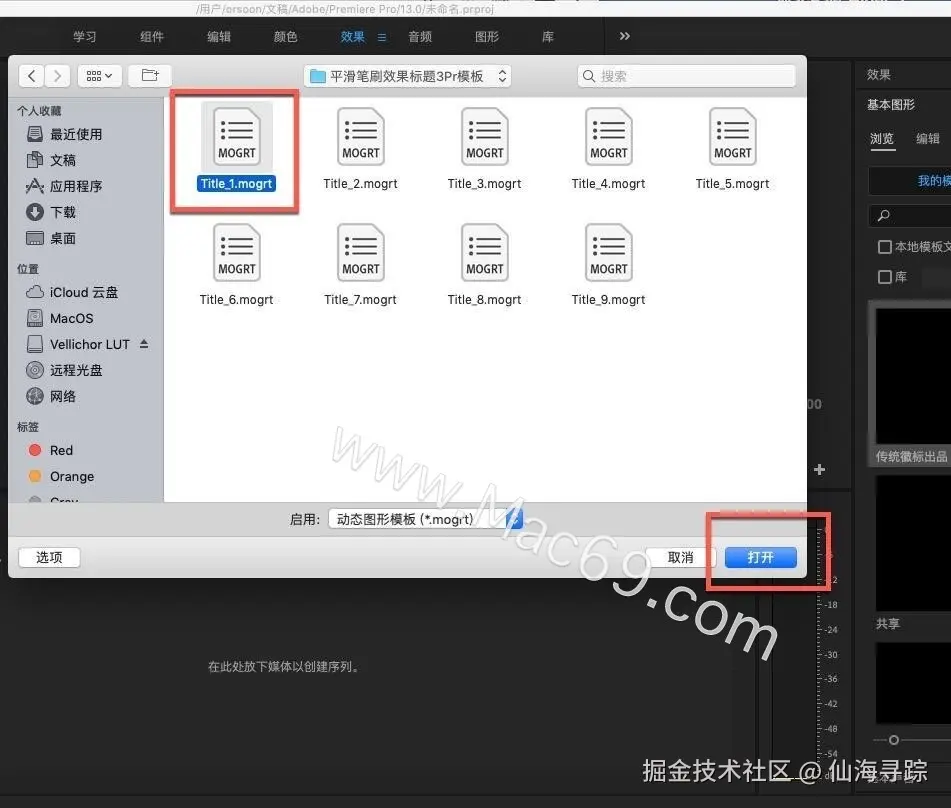Select Title_6.mogrt file icon
951x808 pixels.
tap(237, 252)
